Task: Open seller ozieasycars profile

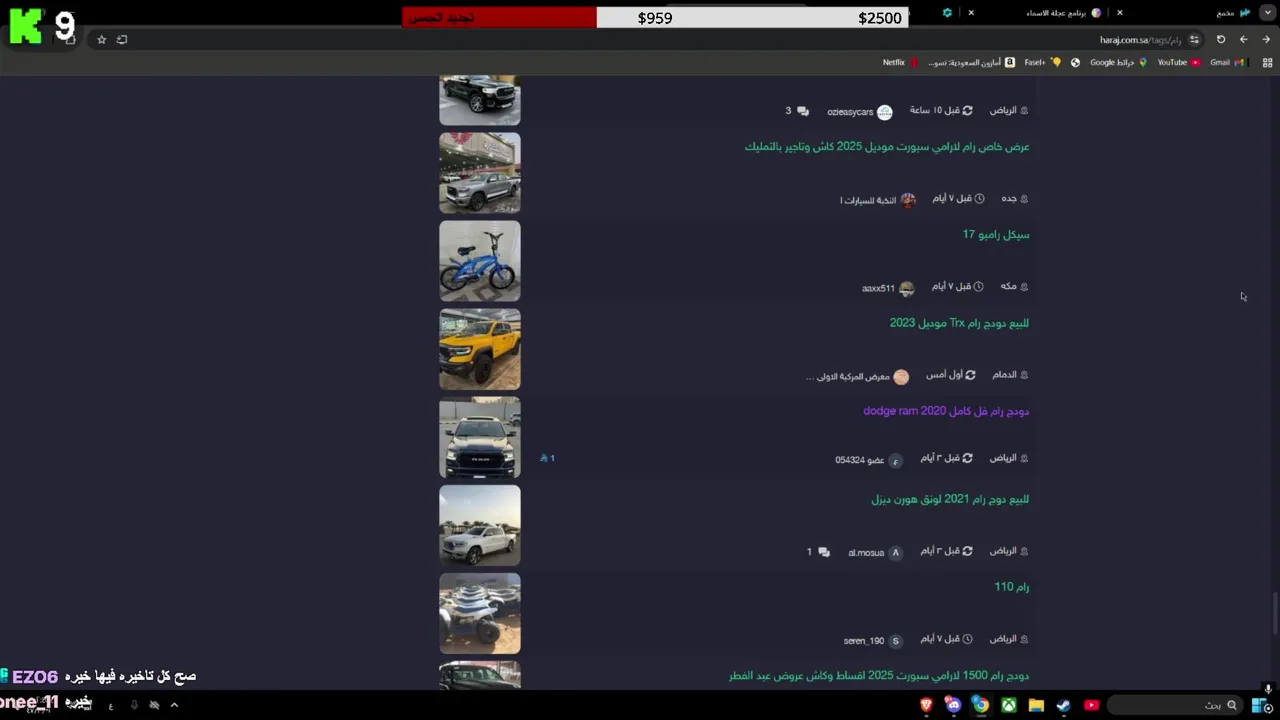Action: click(859, 112)
